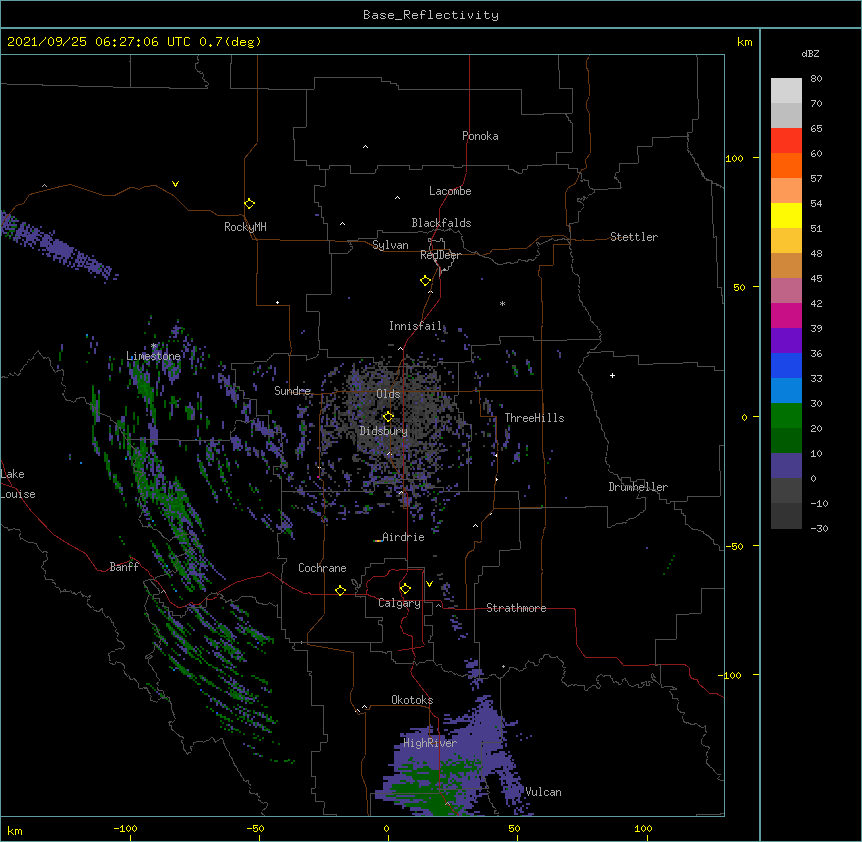
Task: Click the 54 dBZ yellow swatch
Action: pos(786,215)
